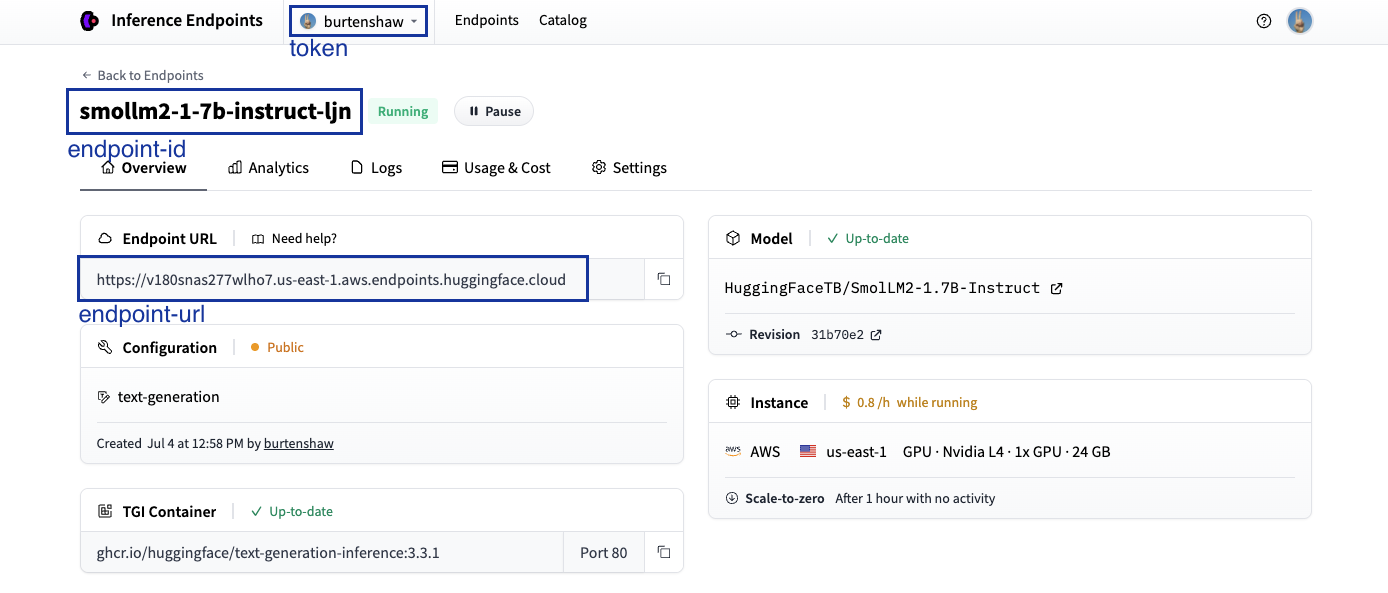Click the Instance chip icon
The height and width of the screenshot is (593, 1388).
[x=733, y=402]
